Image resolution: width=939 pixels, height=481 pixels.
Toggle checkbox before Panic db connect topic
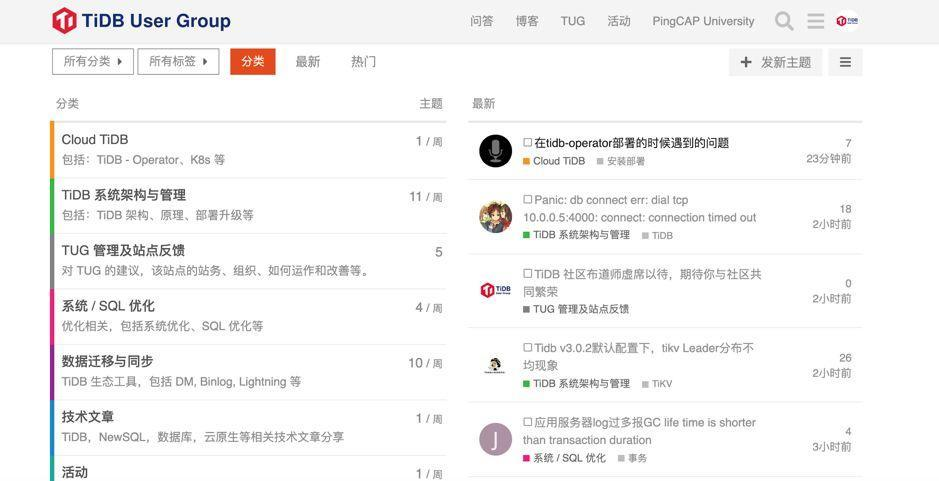pos(528,199)
